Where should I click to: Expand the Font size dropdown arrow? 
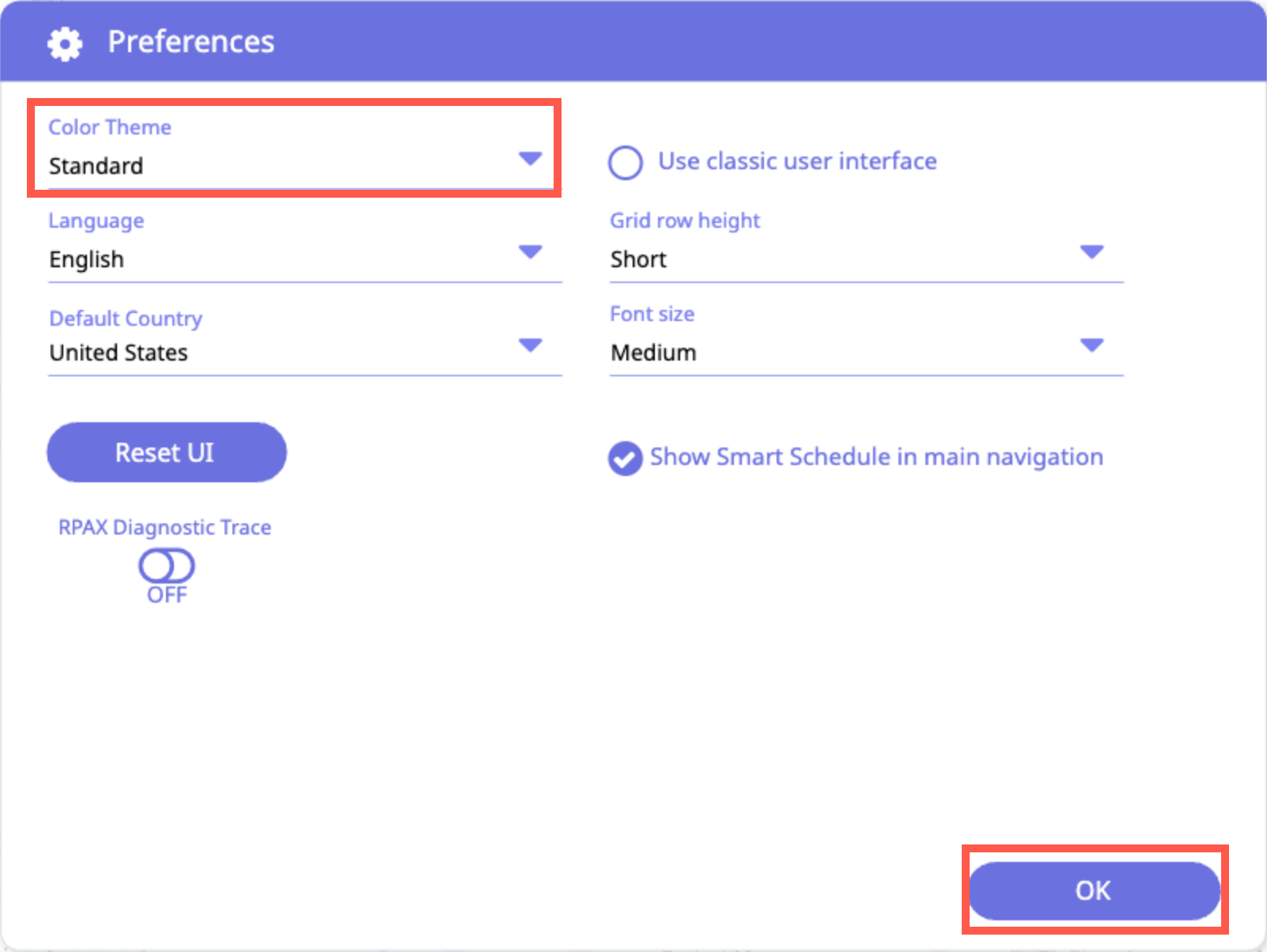1091,346
